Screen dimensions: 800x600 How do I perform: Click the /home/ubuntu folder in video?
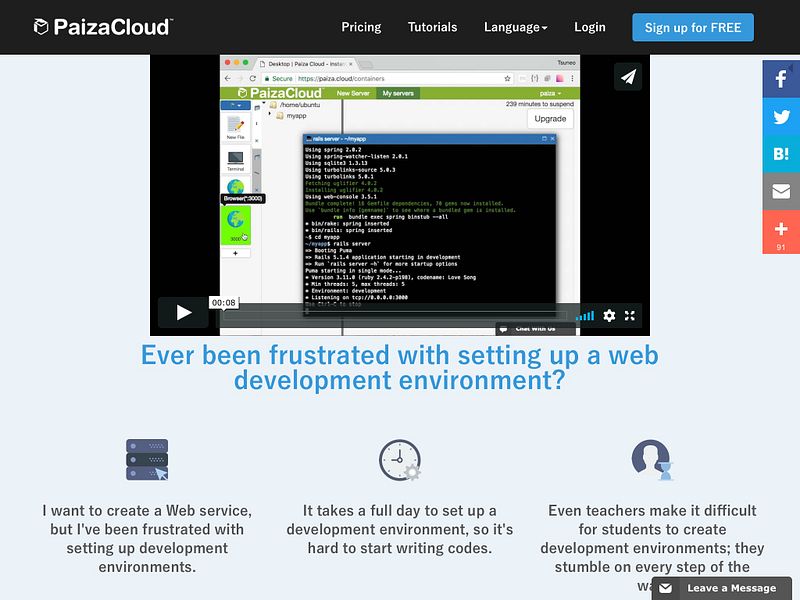click(295, 105)
